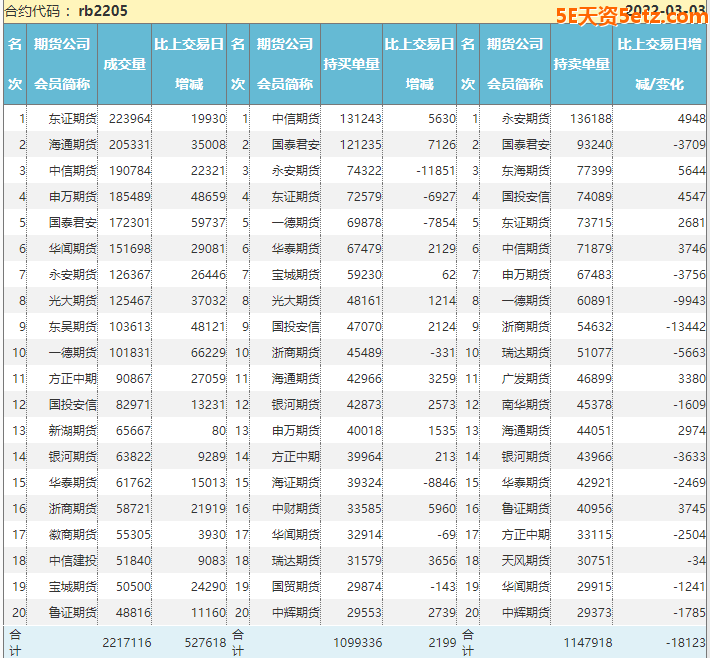Select 广发期货 in the short positions list
This screenshot has width=710, height=658.
(525, 378)
